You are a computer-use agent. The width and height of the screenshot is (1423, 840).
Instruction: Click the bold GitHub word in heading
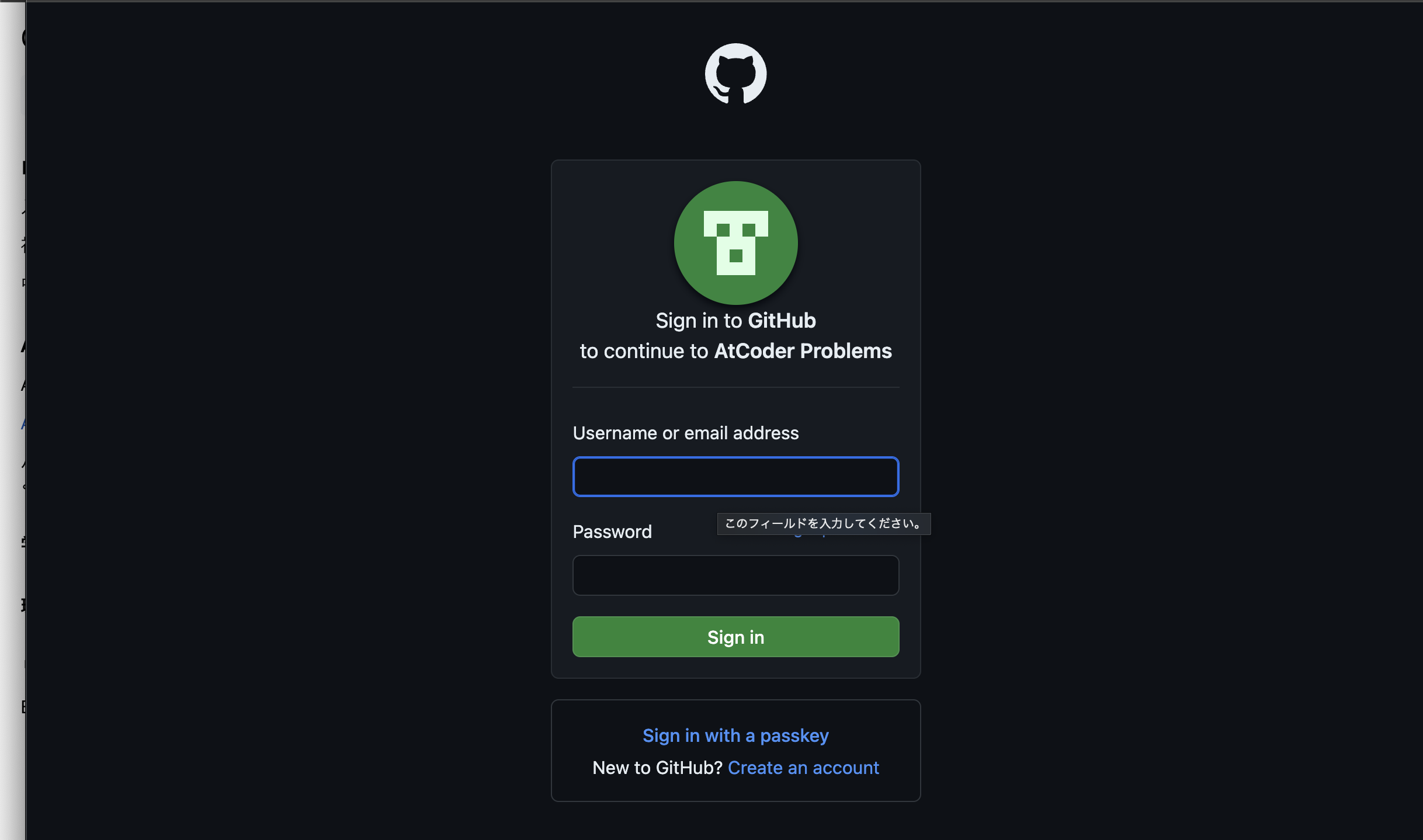click(782, 321)
